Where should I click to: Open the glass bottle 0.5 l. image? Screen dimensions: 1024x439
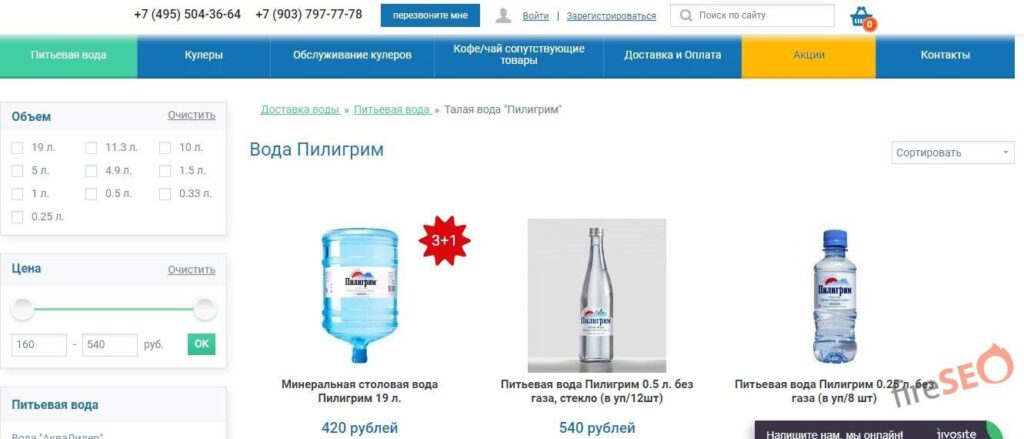coord(596,295)
